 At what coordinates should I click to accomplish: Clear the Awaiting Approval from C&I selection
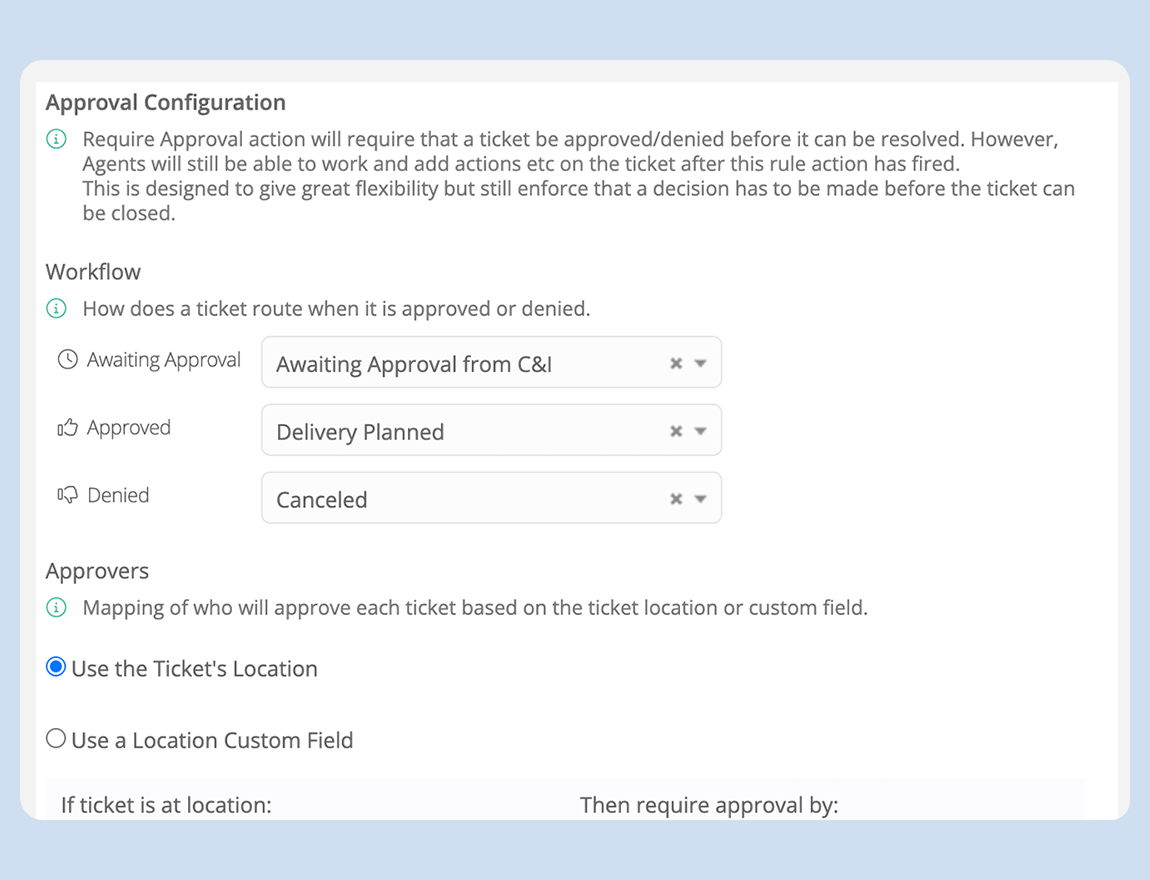[x=676, y=363]
